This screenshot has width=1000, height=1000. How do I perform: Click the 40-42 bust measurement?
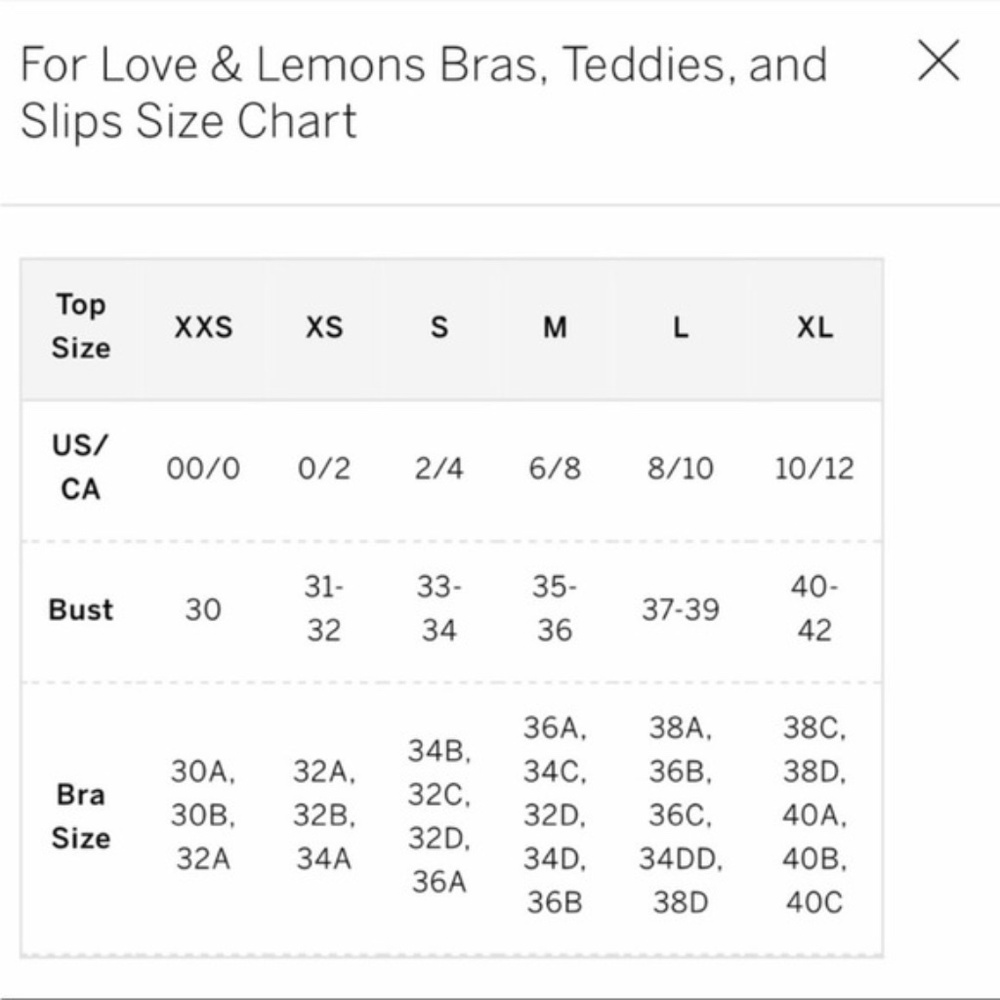pyautogui.click(x=814, y=610)
